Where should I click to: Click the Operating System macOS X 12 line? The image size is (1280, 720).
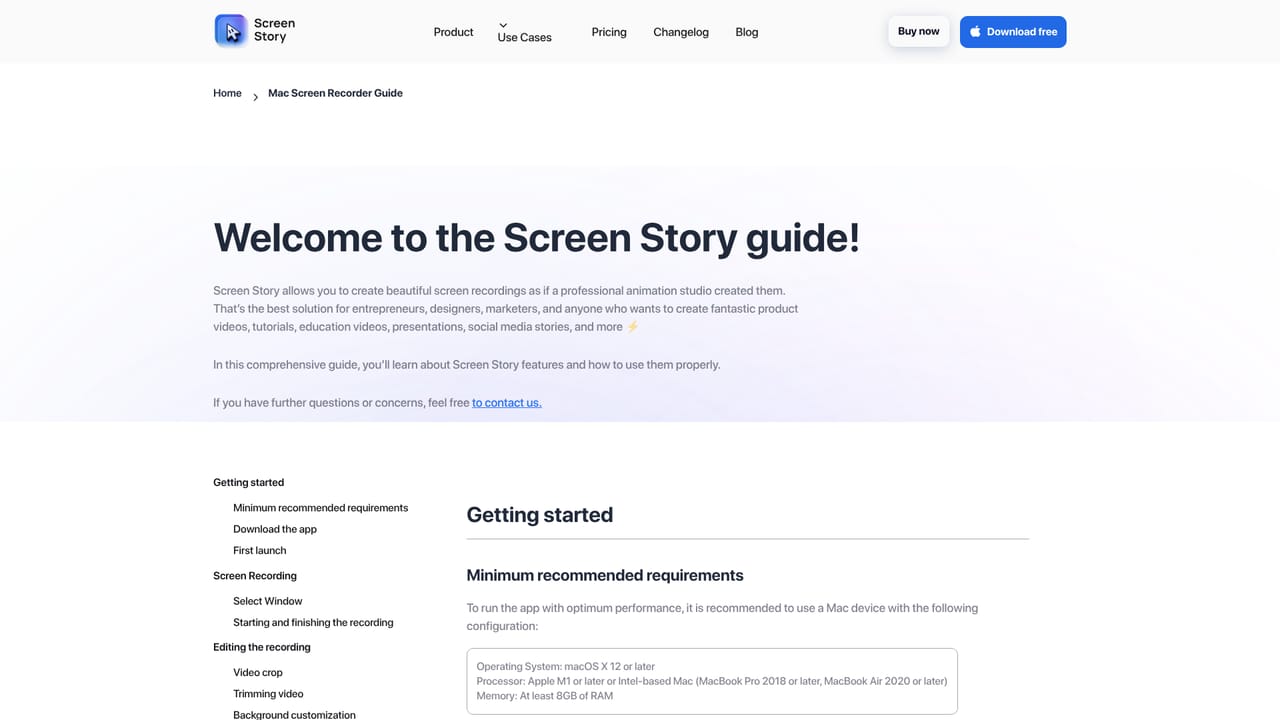566,667
